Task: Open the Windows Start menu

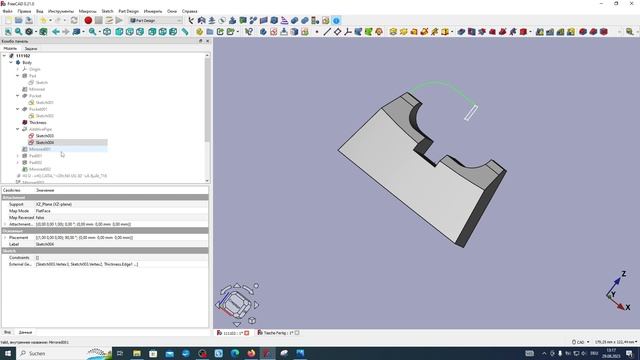Action: point(8,353)
